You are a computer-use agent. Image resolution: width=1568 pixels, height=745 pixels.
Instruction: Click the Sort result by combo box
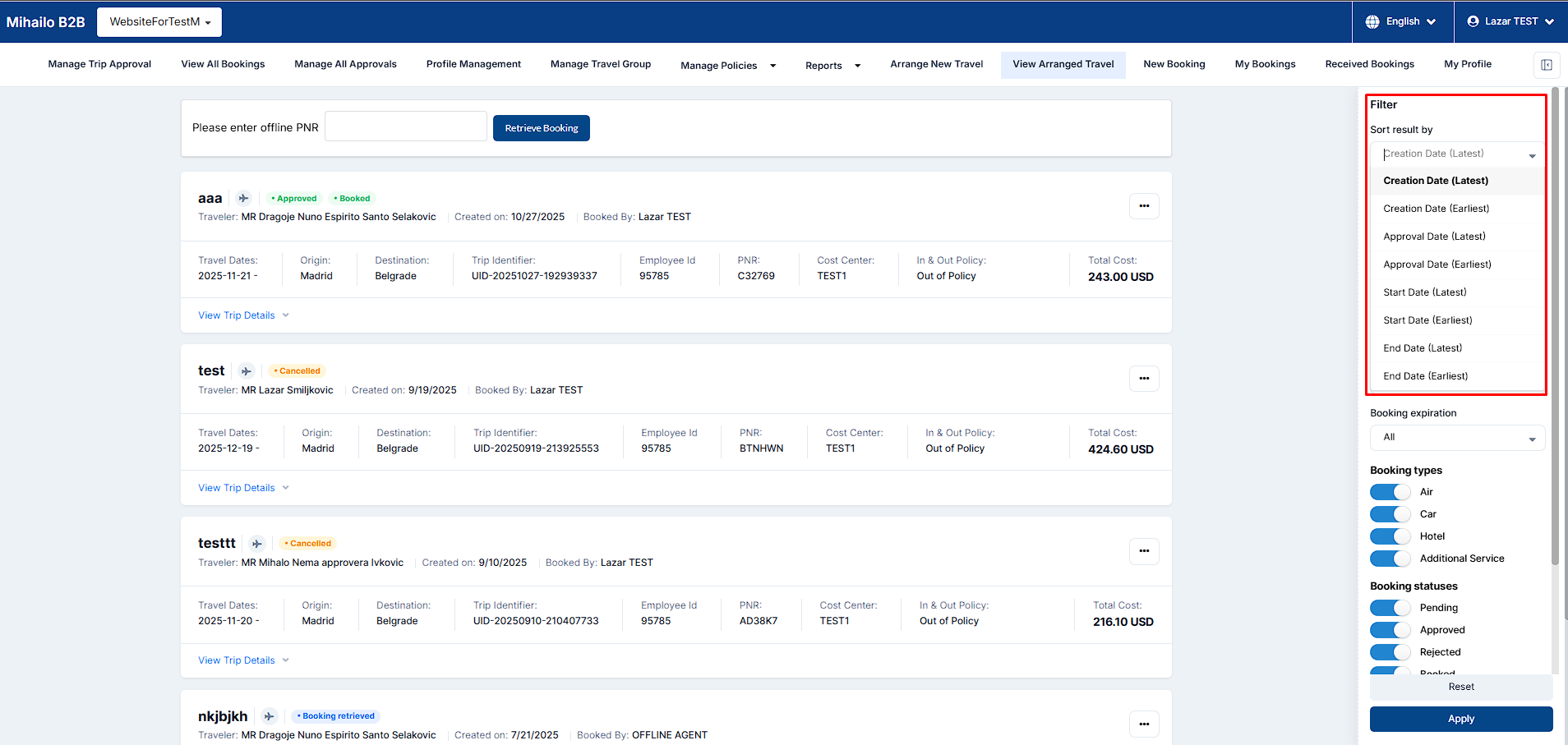(1457, 154)
